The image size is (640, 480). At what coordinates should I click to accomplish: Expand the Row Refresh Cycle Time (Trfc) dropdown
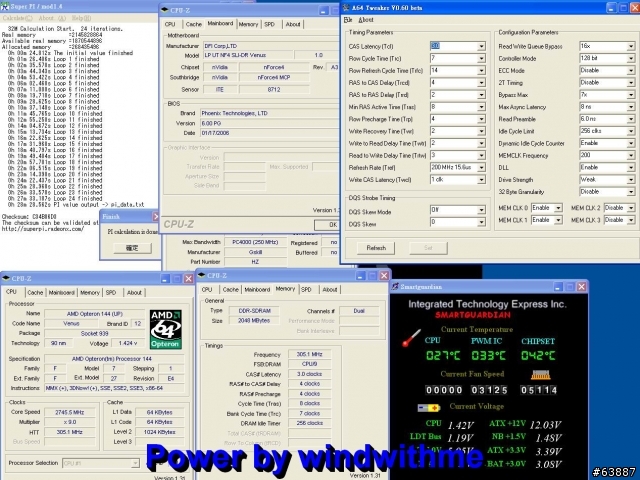tap(482, 71)
